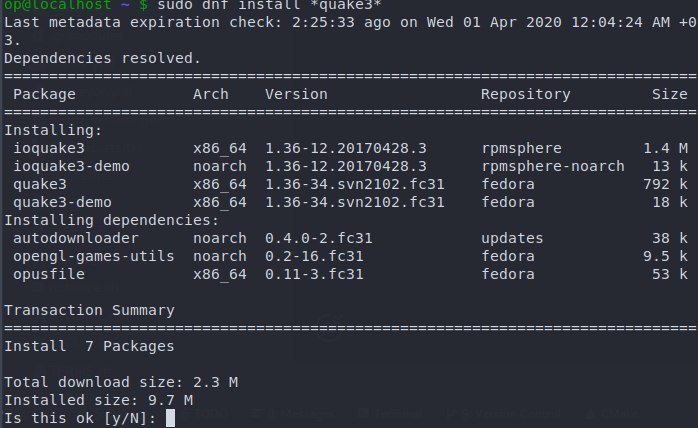This screenshot has height=428, width=698.
Task: Click the '0.2-16.fc31' version value
Action: pyautogui.click(x=314, y=257)
